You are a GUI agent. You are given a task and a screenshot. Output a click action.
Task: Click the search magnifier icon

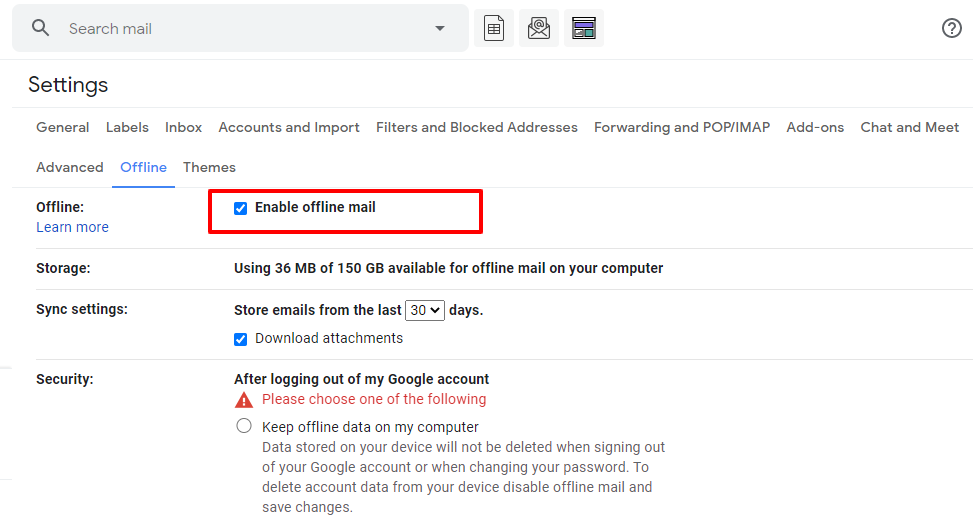(x=40, y=28)
